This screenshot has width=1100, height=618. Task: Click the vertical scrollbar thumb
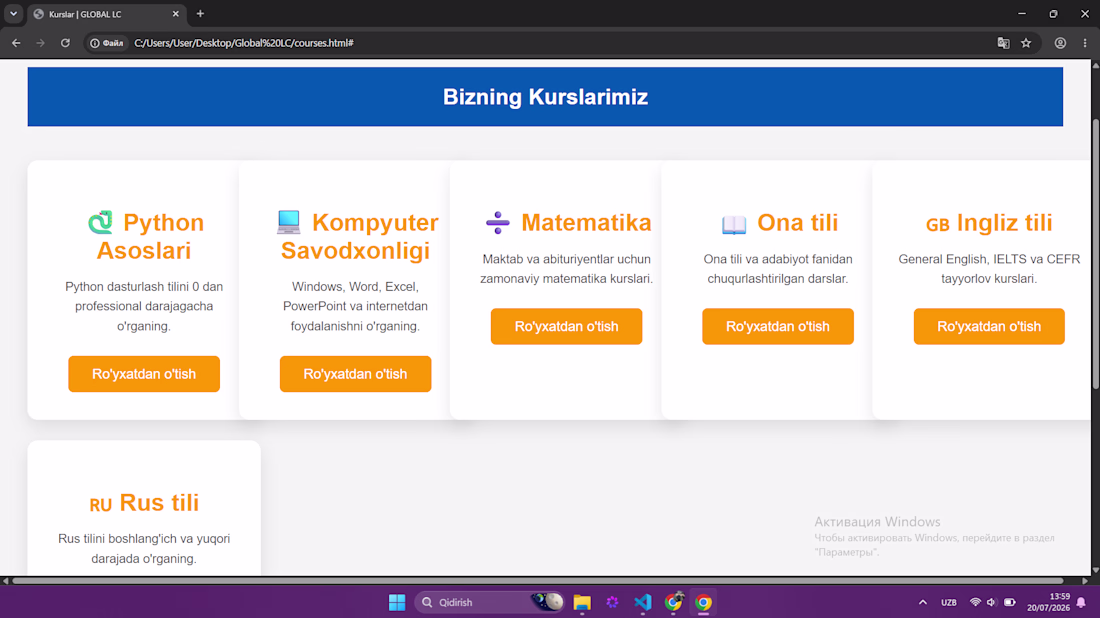[1095, 254]
